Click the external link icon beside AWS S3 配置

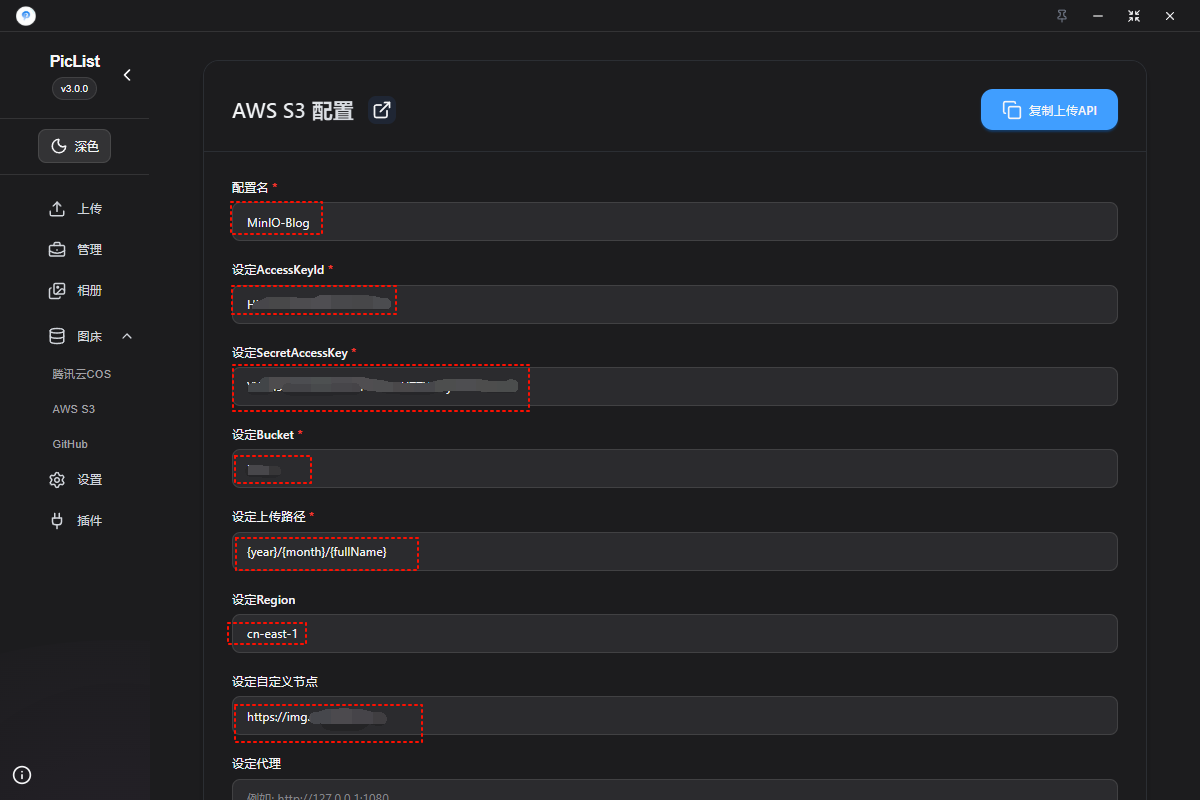coord(381,110)
